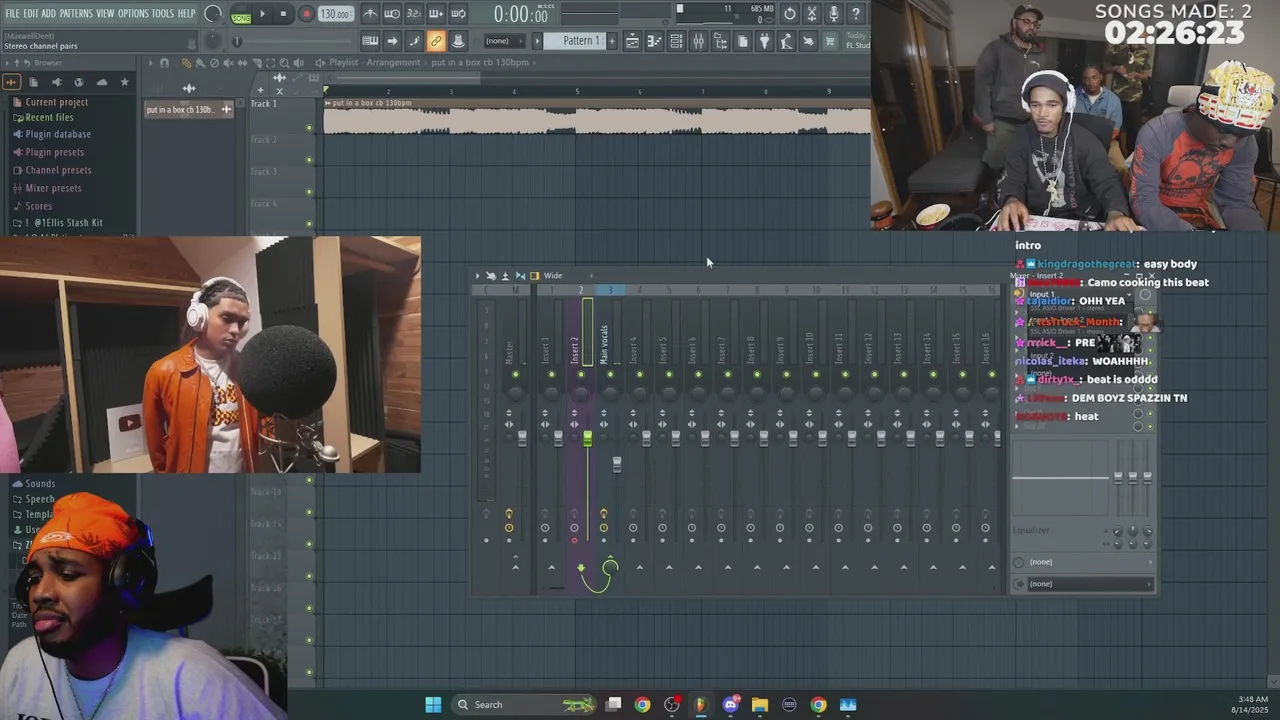Image resolution: width=1280 pixels, height=720 pixels.
Task: Toggle the countdown before recording icon
Action: pyautogui.click(x=414, y=14)
